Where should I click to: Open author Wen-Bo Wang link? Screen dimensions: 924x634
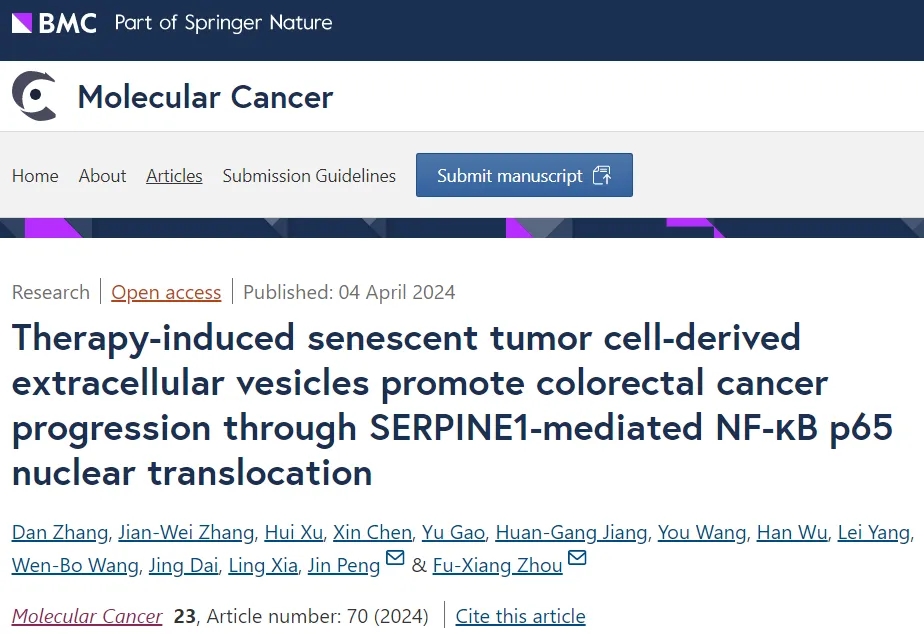[75, 566]
